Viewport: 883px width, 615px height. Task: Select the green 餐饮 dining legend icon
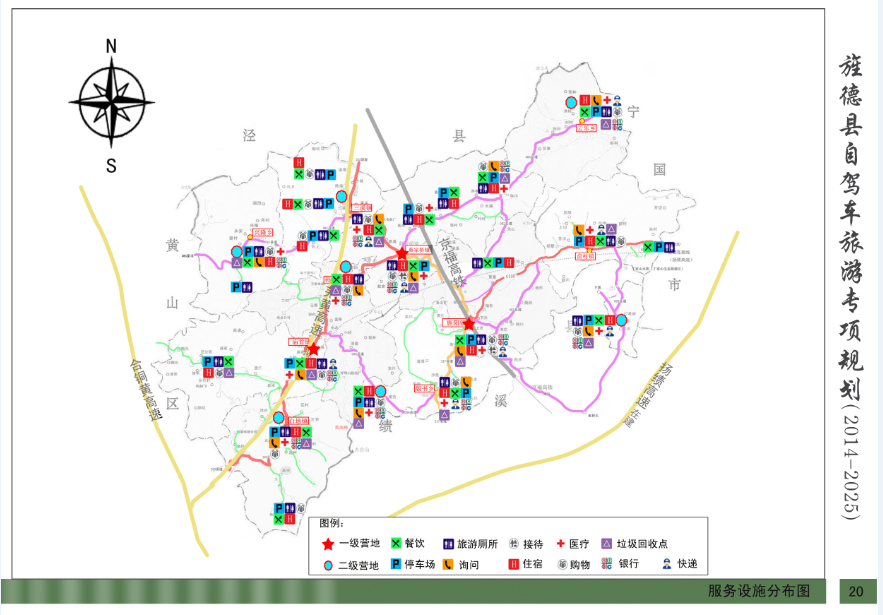(396, 544)
